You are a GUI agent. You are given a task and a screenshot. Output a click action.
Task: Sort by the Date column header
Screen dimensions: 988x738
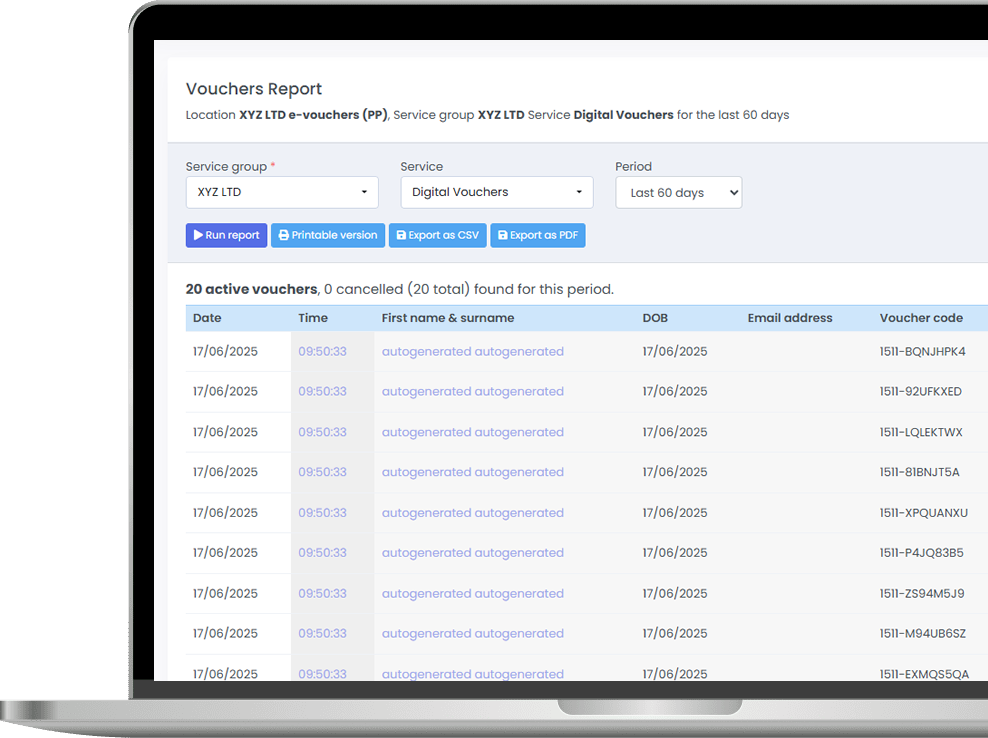[207, 318]
